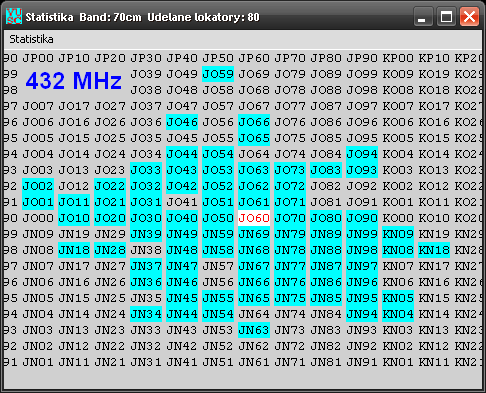Open the Statistika menu
486x393 pixels.
tap(31, 39)
